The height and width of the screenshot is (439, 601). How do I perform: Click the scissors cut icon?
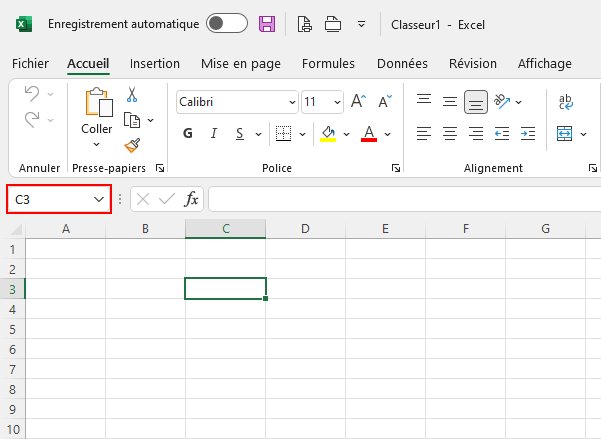(x=132, y=94)
